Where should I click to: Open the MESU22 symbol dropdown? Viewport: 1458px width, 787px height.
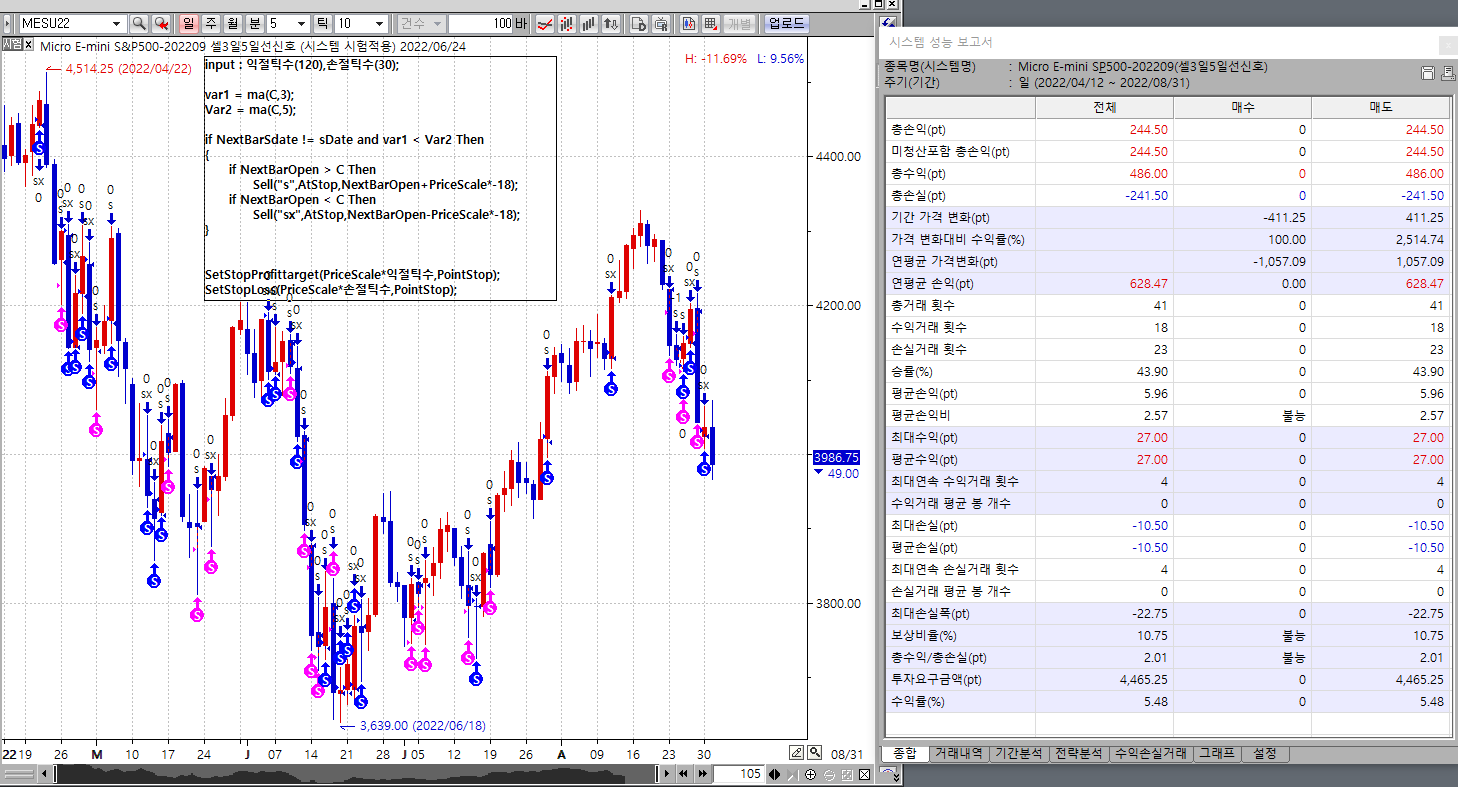[116, 23]
